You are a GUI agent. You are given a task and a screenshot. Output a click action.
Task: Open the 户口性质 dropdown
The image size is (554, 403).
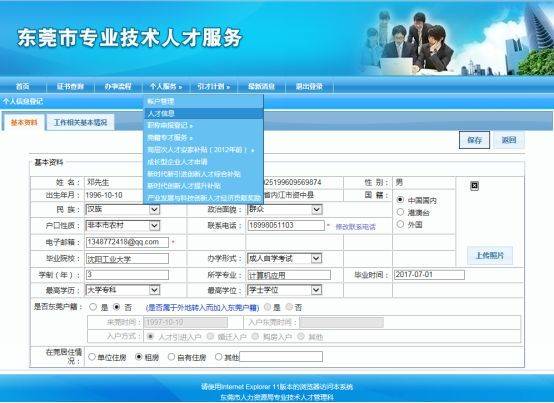pyautogui.click(x=123, y=225)
